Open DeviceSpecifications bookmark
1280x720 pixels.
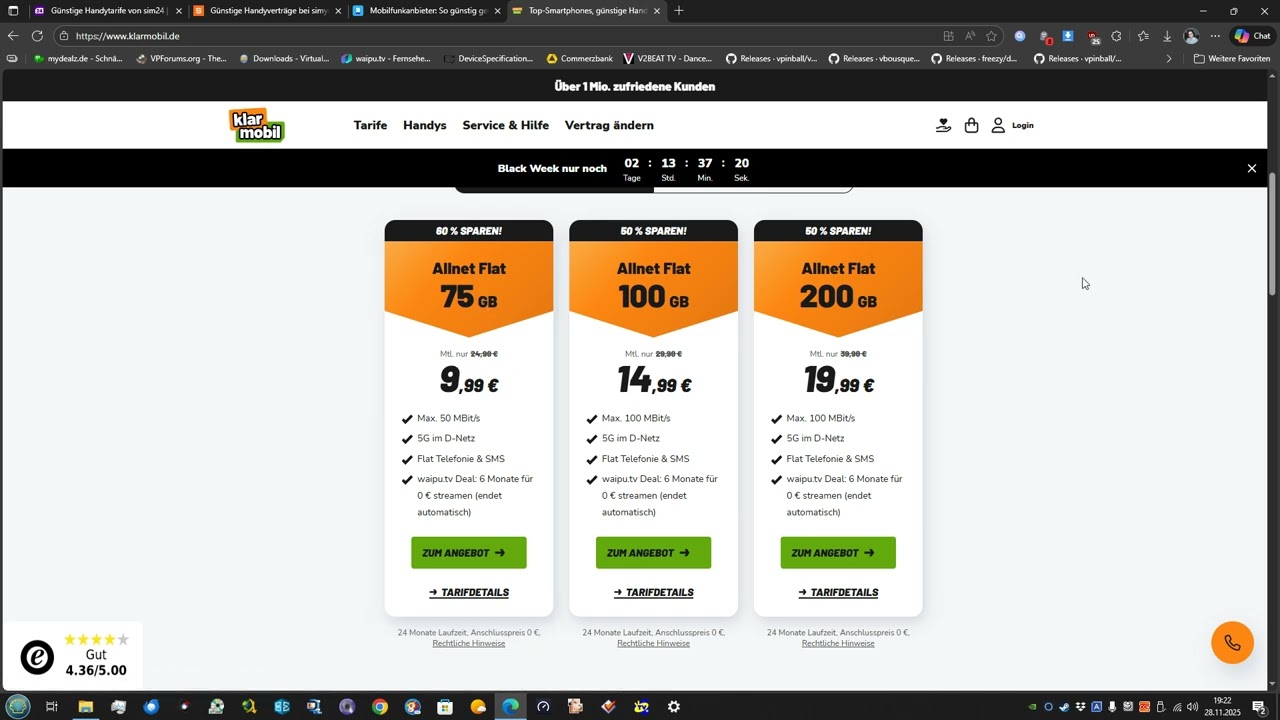pyautogui.click(x=489, y=59)
